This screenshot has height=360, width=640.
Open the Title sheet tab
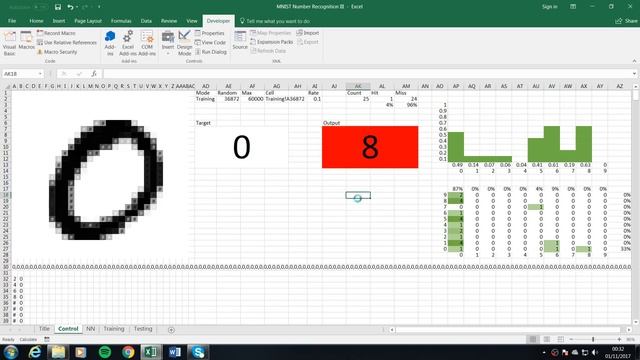coord(44,329)
